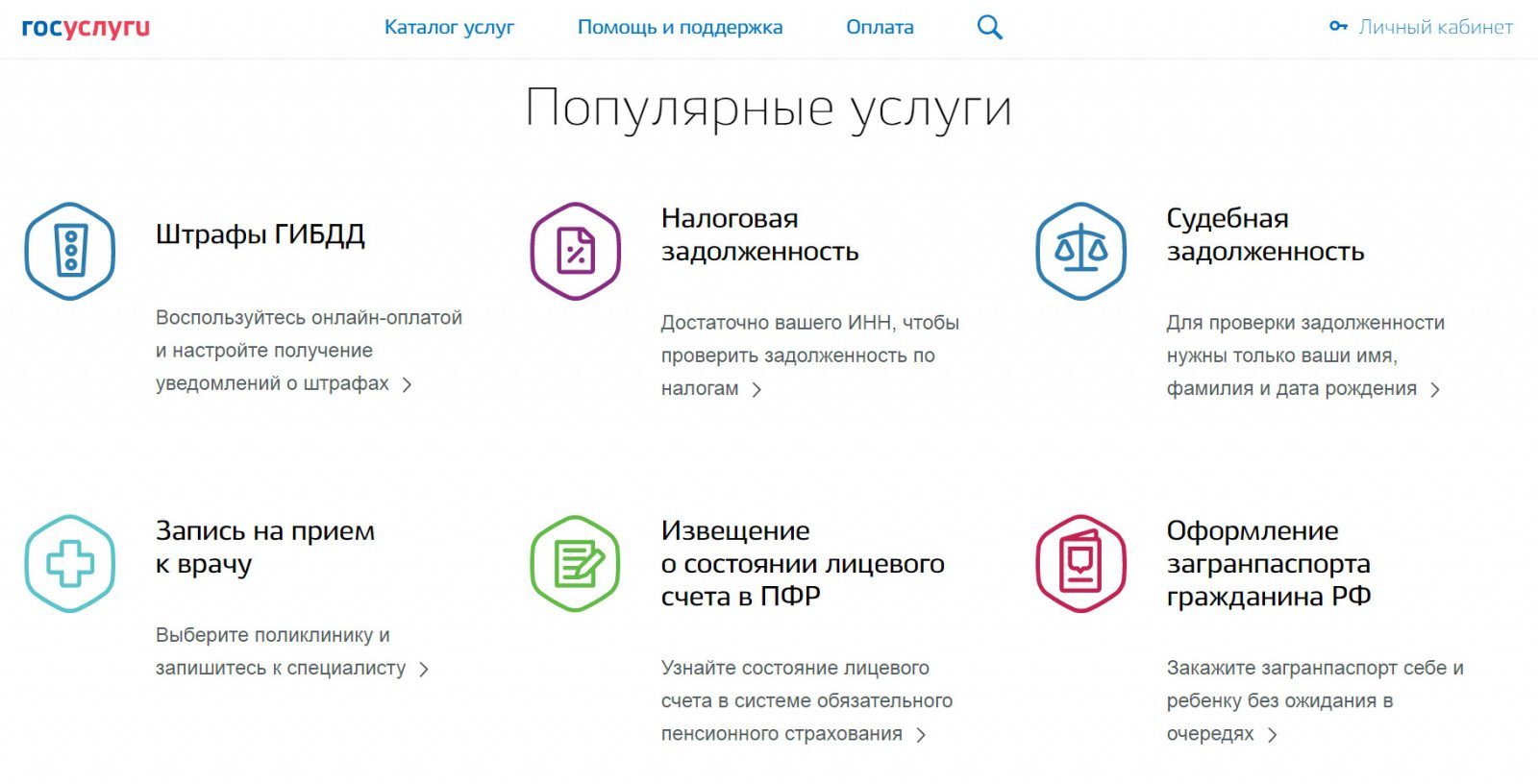Click description 'Для проверки задолженности'
The height and width of the screenshot is (784, 1538).
pyautogui.click(x=1305, y=323)
